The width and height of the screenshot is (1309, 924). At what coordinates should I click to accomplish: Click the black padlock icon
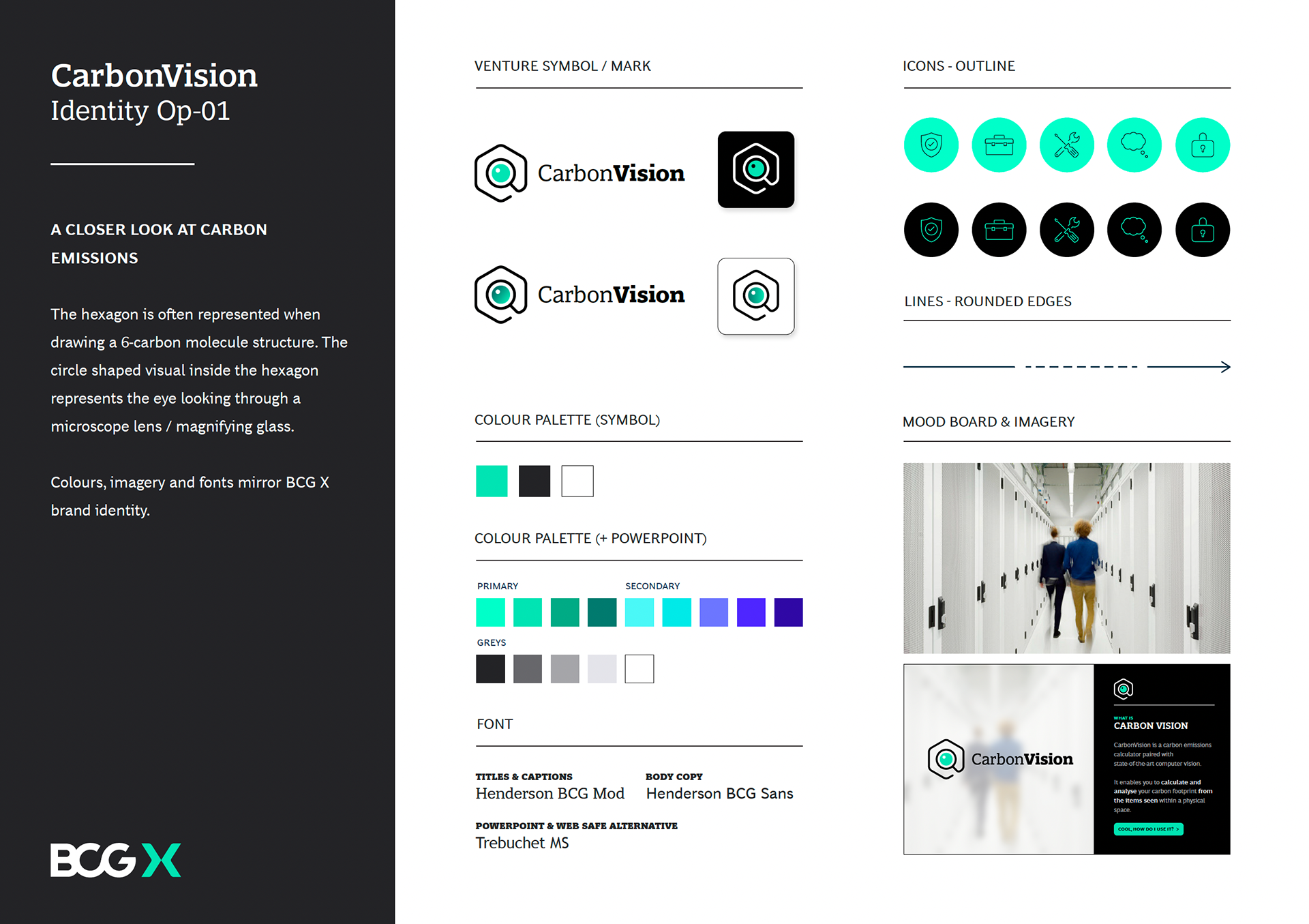tap(1203, 230)
